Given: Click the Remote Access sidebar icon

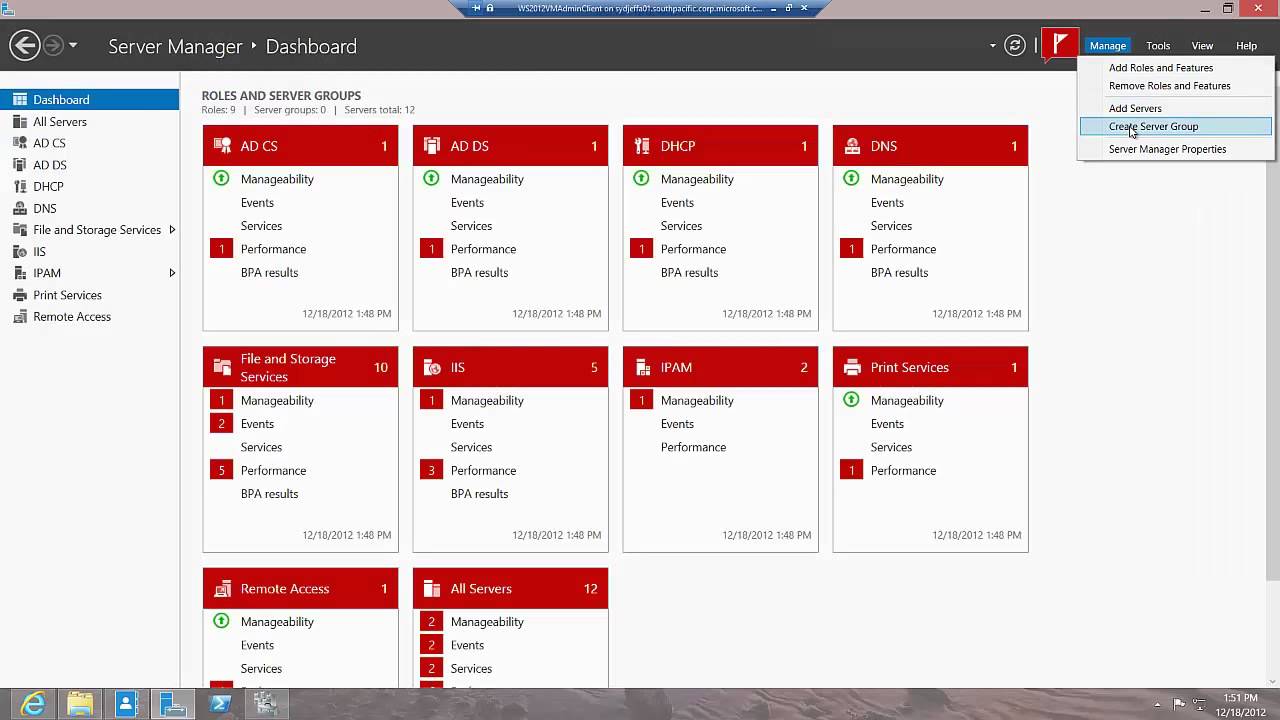Looking at the screenshot, I should coord(19,317).
